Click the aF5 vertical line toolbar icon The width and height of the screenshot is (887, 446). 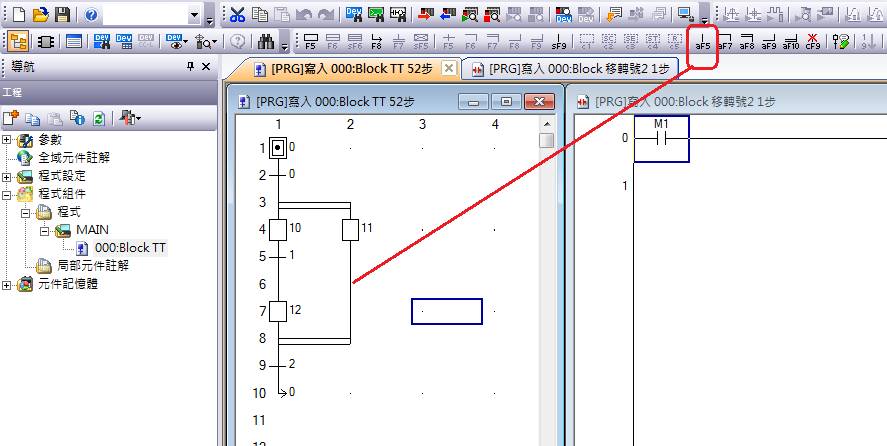[x=703, y=42]
